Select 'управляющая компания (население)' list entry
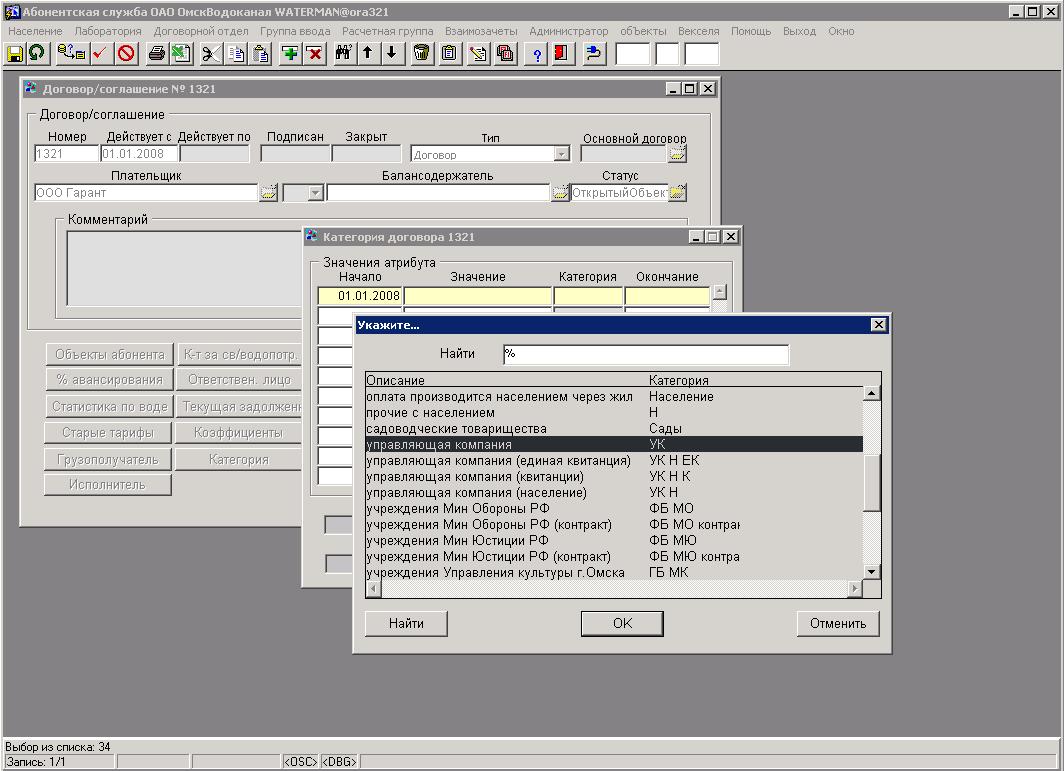1064x771 pixels. coord(476,492)
